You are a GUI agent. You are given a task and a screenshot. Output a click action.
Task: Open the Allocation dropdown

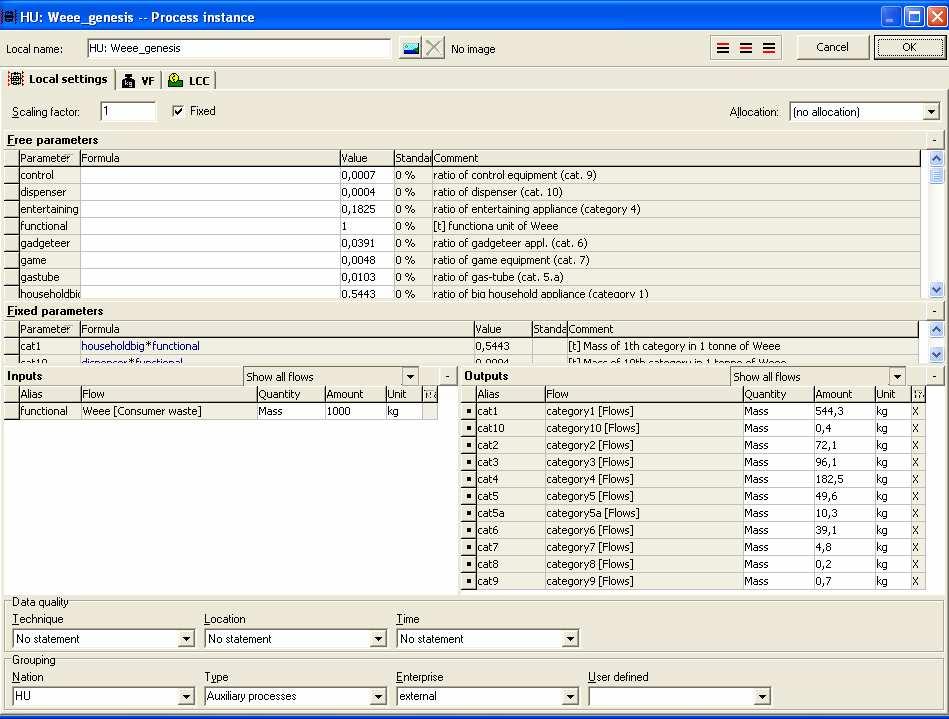[931, 112]
